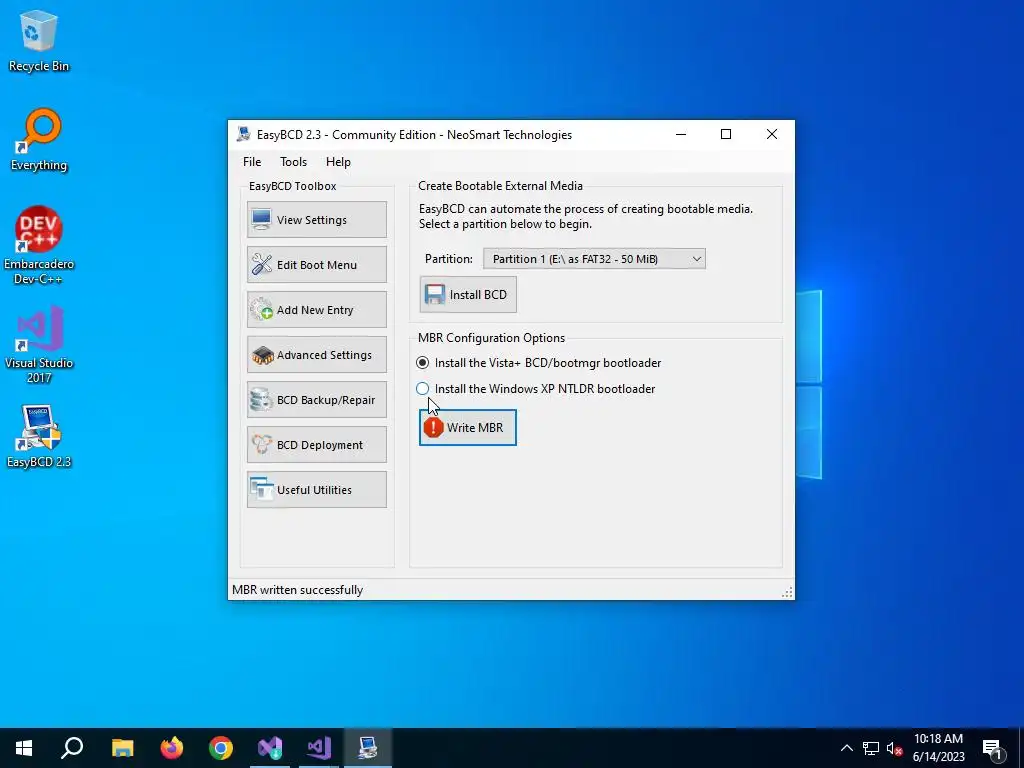Select EasyBCD 2.3 desktop shortcut
Screen dimensions: 1024x768
[39, 436]
